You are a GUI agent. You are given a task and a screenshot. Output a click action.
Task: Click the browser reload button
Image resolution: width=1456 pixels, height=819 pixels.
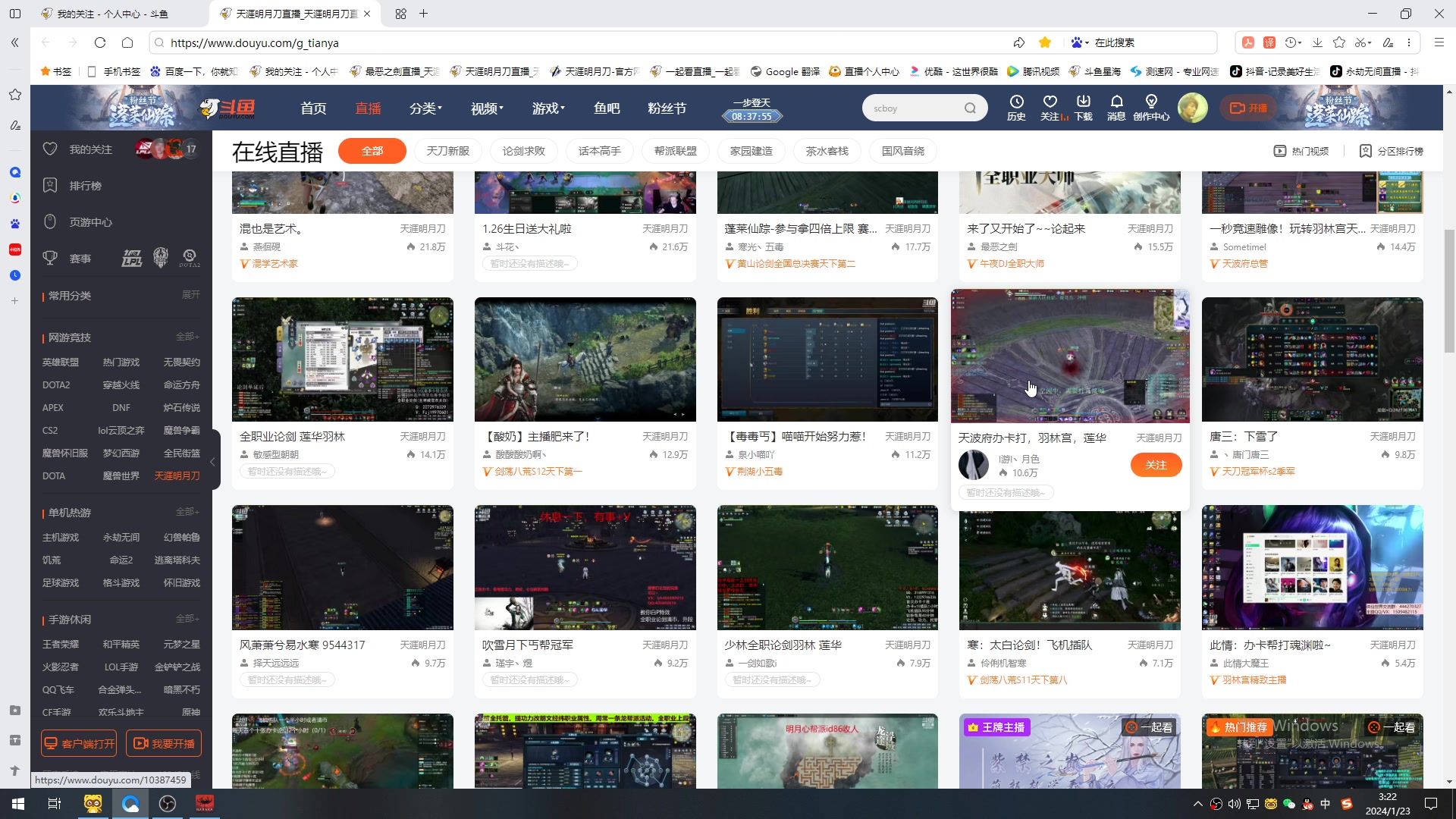click(x=100, y=42)
